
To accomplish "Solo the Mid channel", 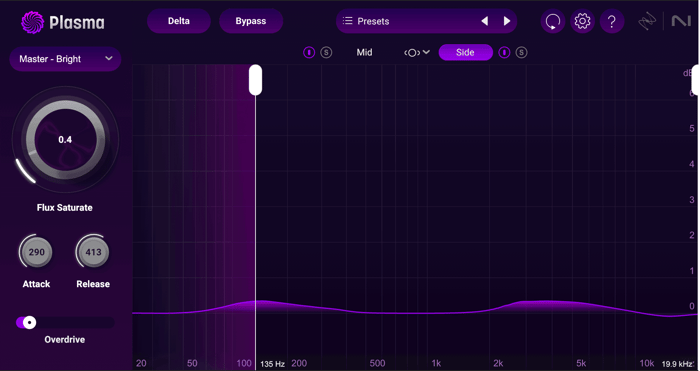I will point(326,53).
